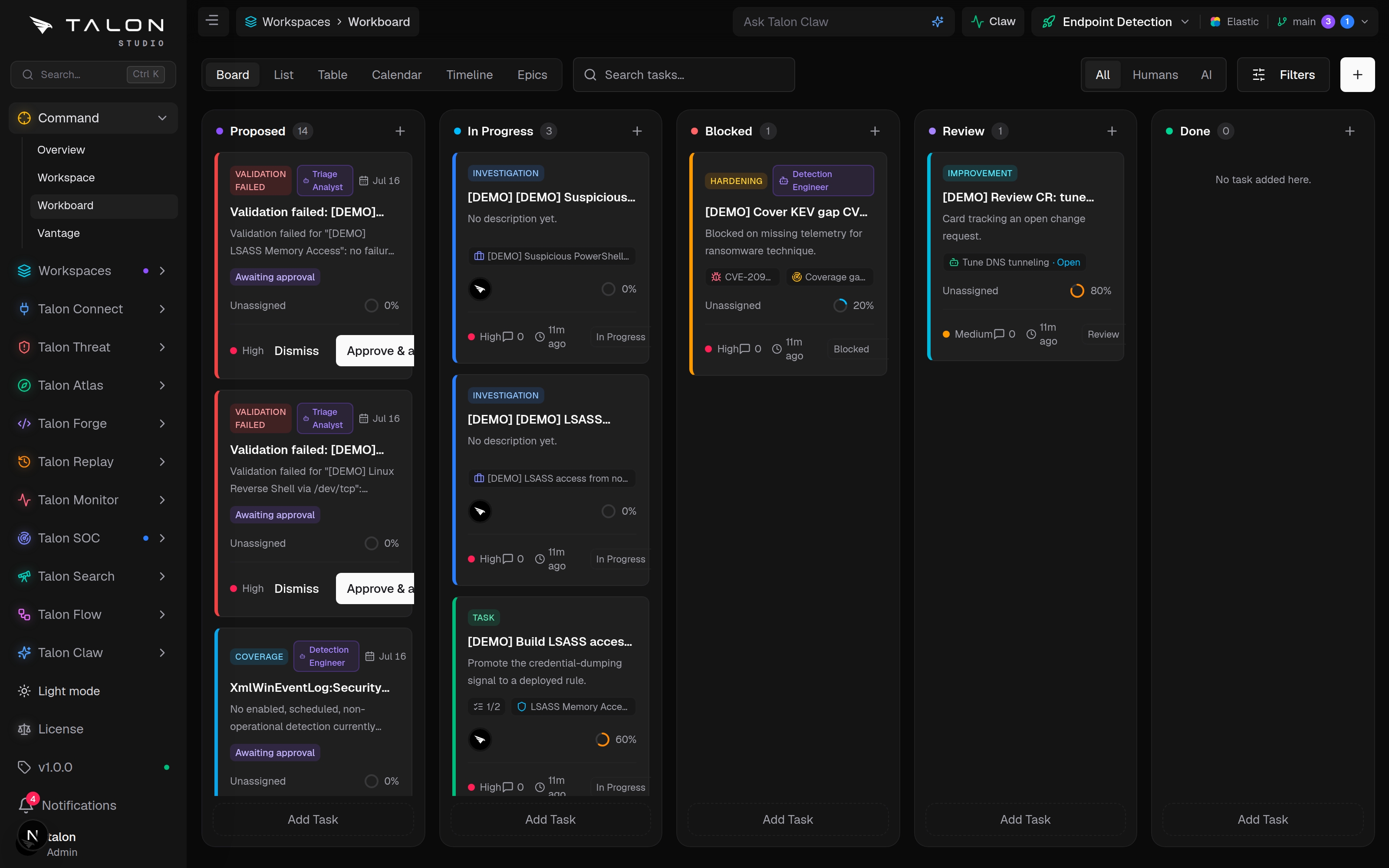Click the Talon Threat shield icon
This screenshot has height=868, width=1389.
24,347
